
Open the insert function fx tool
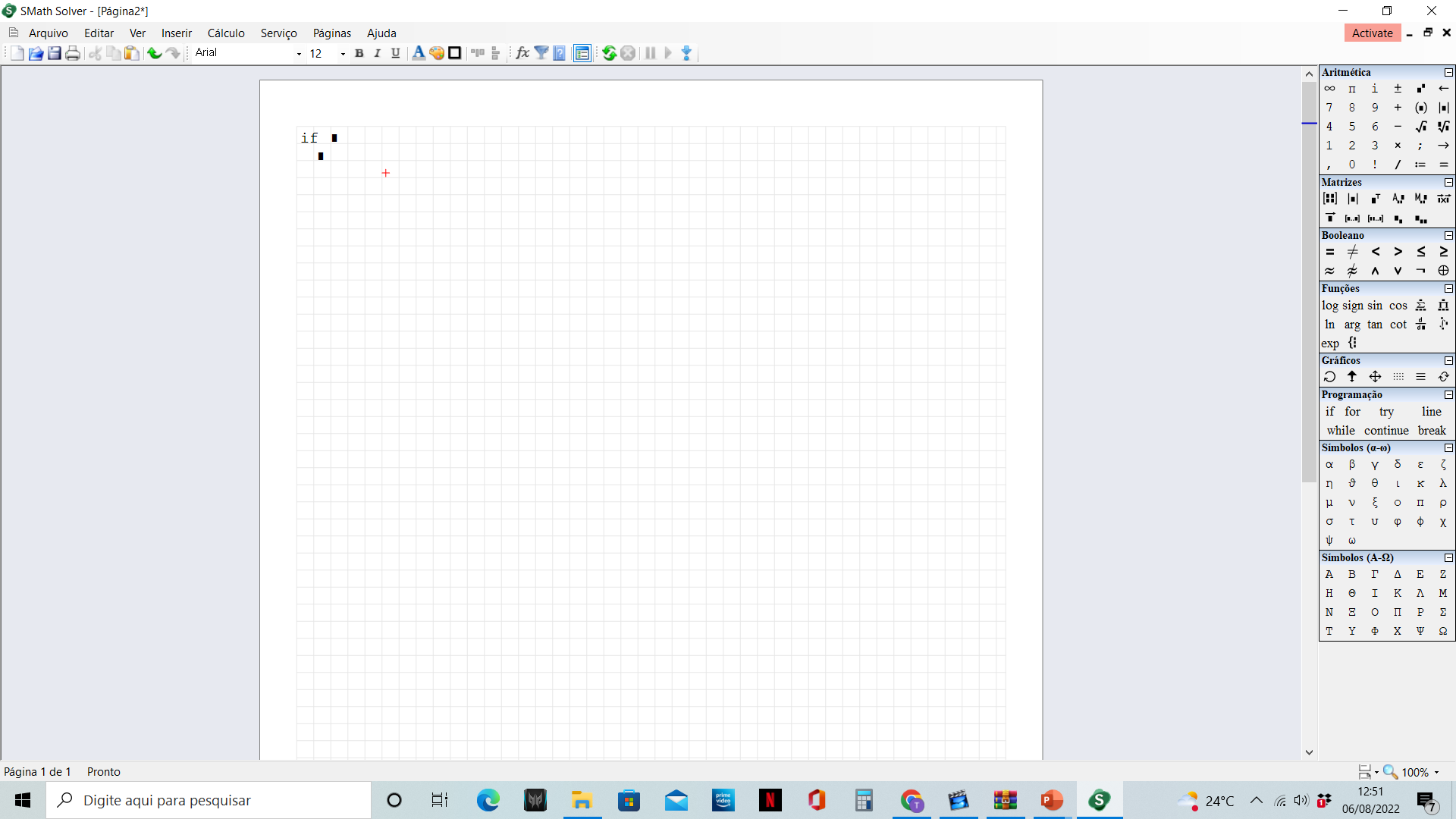pyautogui.click(x=522, y=53)
